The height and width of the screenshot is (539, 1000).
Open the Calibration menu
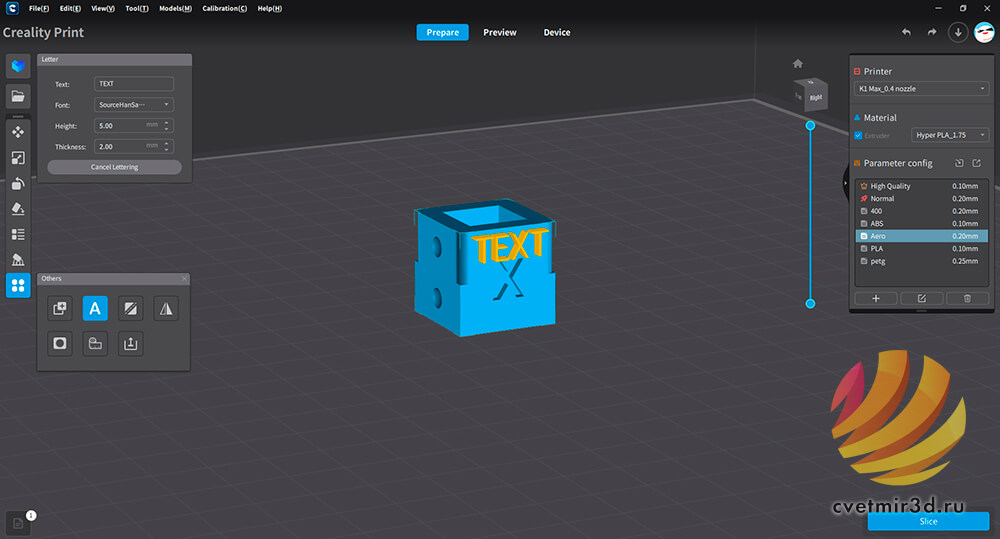pyautogui.click(x=224, y=8)
